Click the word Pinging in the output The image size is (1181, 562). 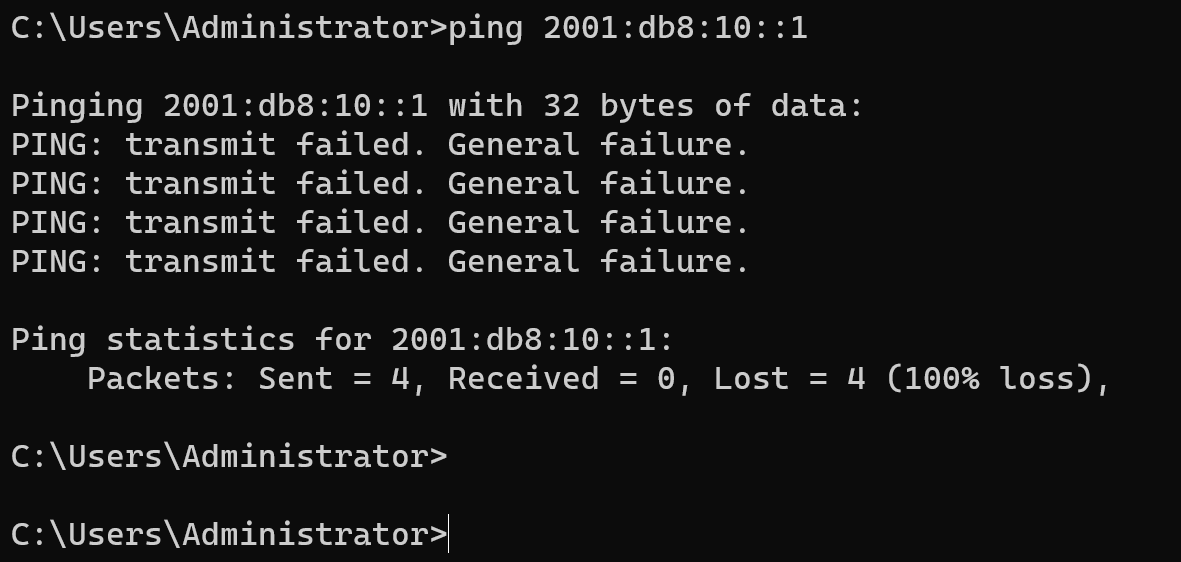click(x=77, y=106)
